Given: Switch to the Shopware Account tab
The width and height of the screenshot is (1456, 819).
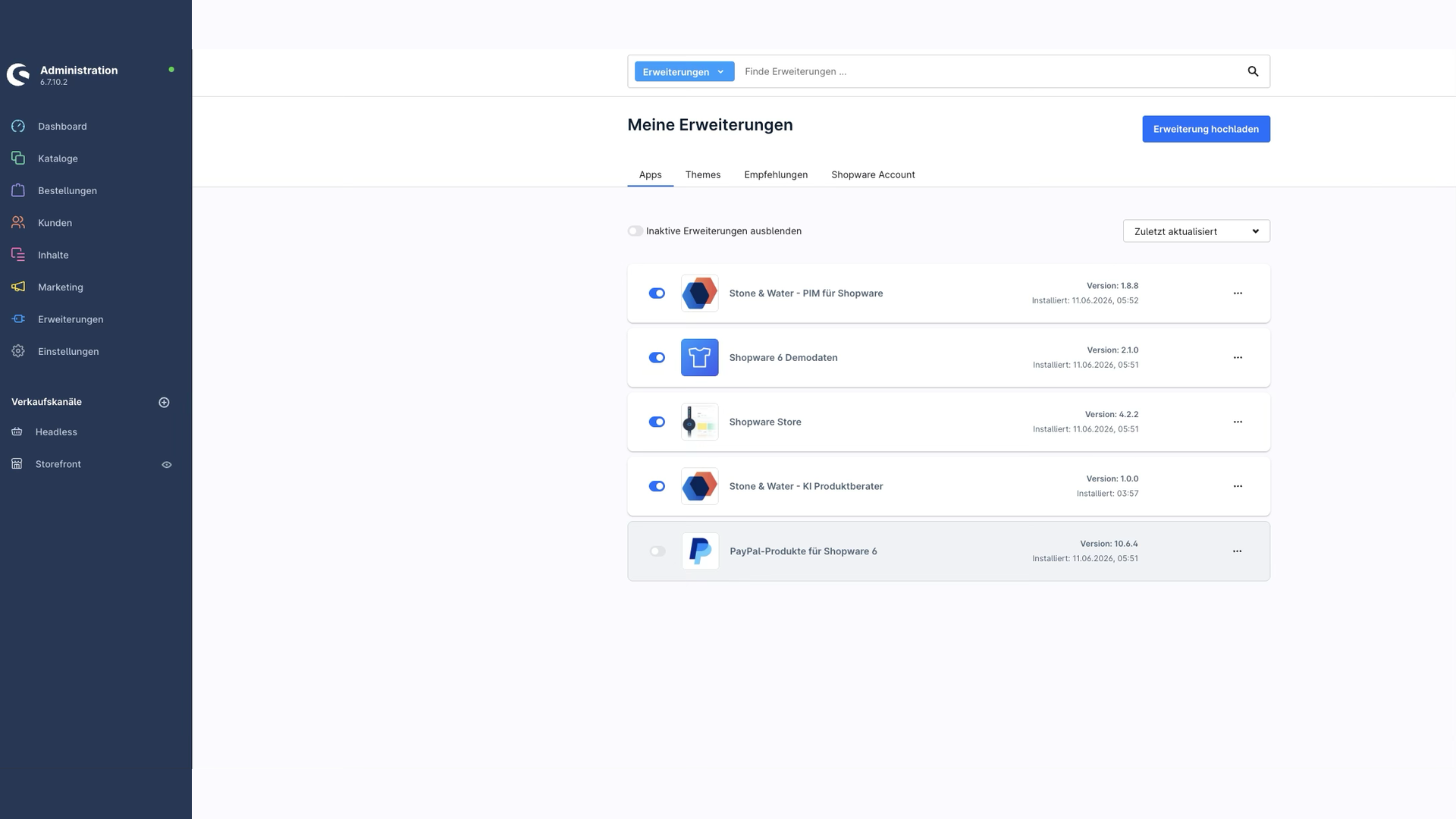Looking at the screenshot, I should point(873,174).
